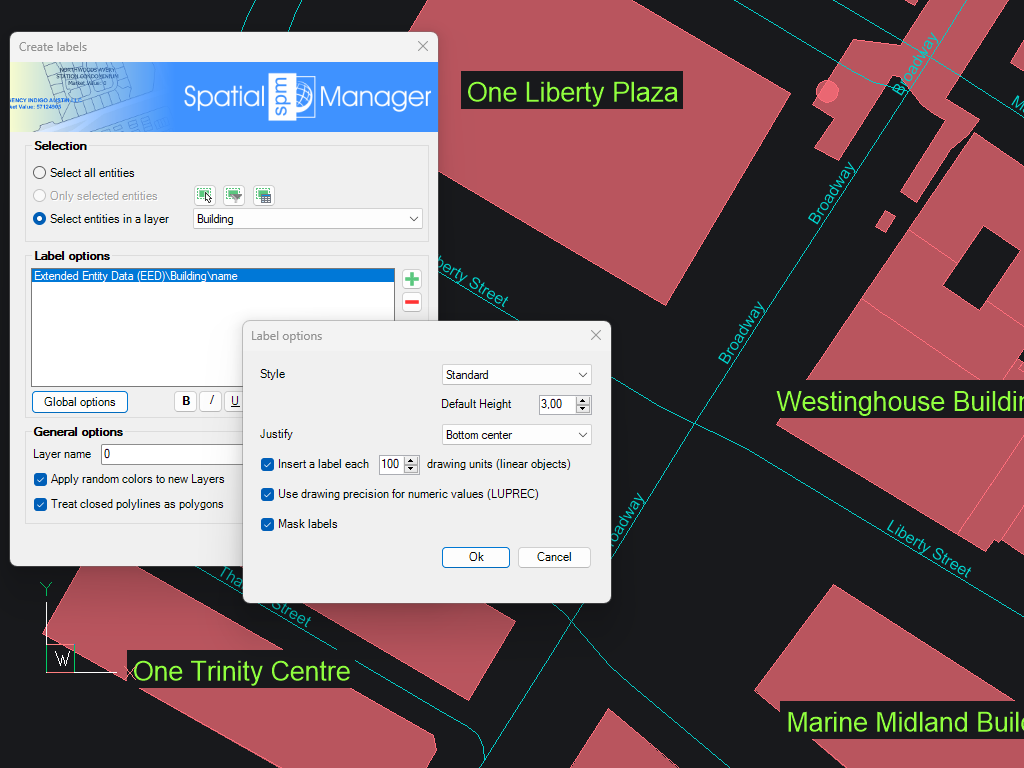Click the Layer name input field
Viewport: 1024px width, 768px height.
(x=172, y=455)
